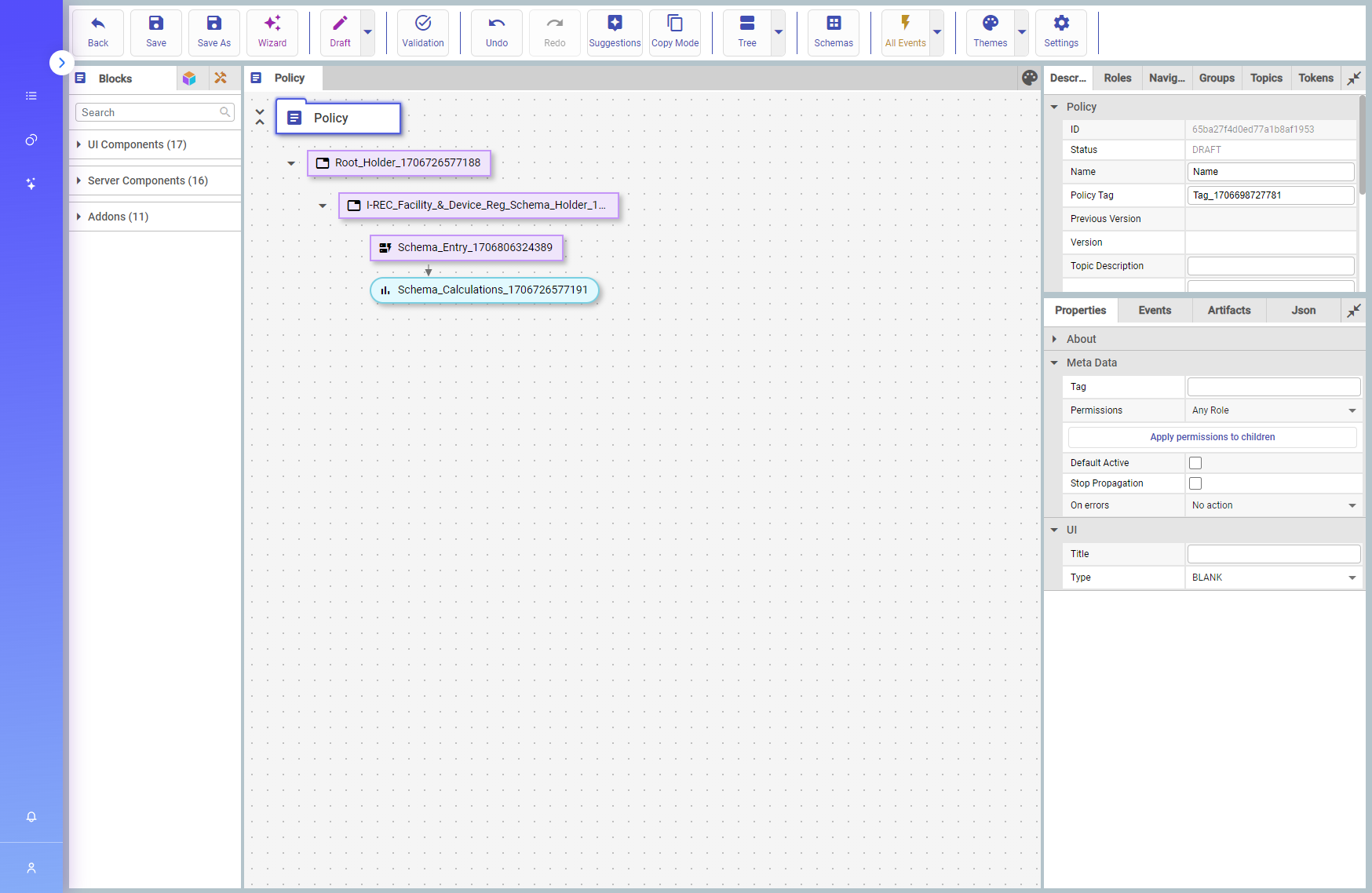Viewport: 1372px width, 893px height.
Task: Tick the Stop Propagation checkbox
Action: [1195, 483]
